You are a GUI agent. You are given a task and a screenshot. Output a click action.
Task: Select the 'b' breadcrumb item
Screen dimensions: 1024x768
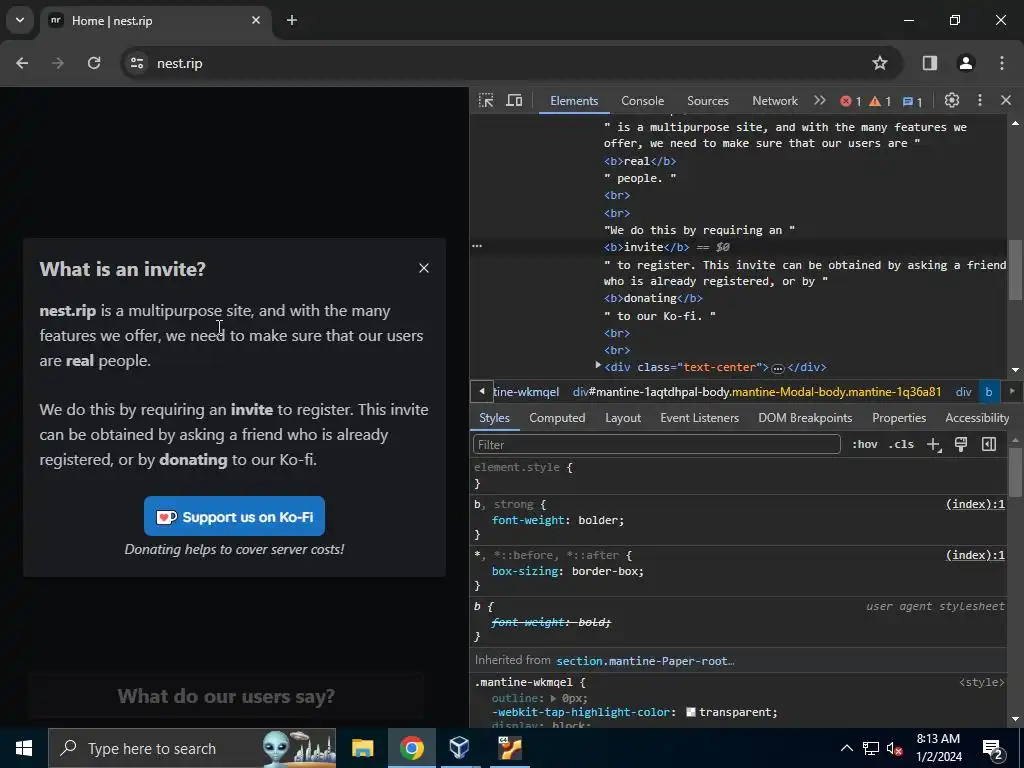989,392
